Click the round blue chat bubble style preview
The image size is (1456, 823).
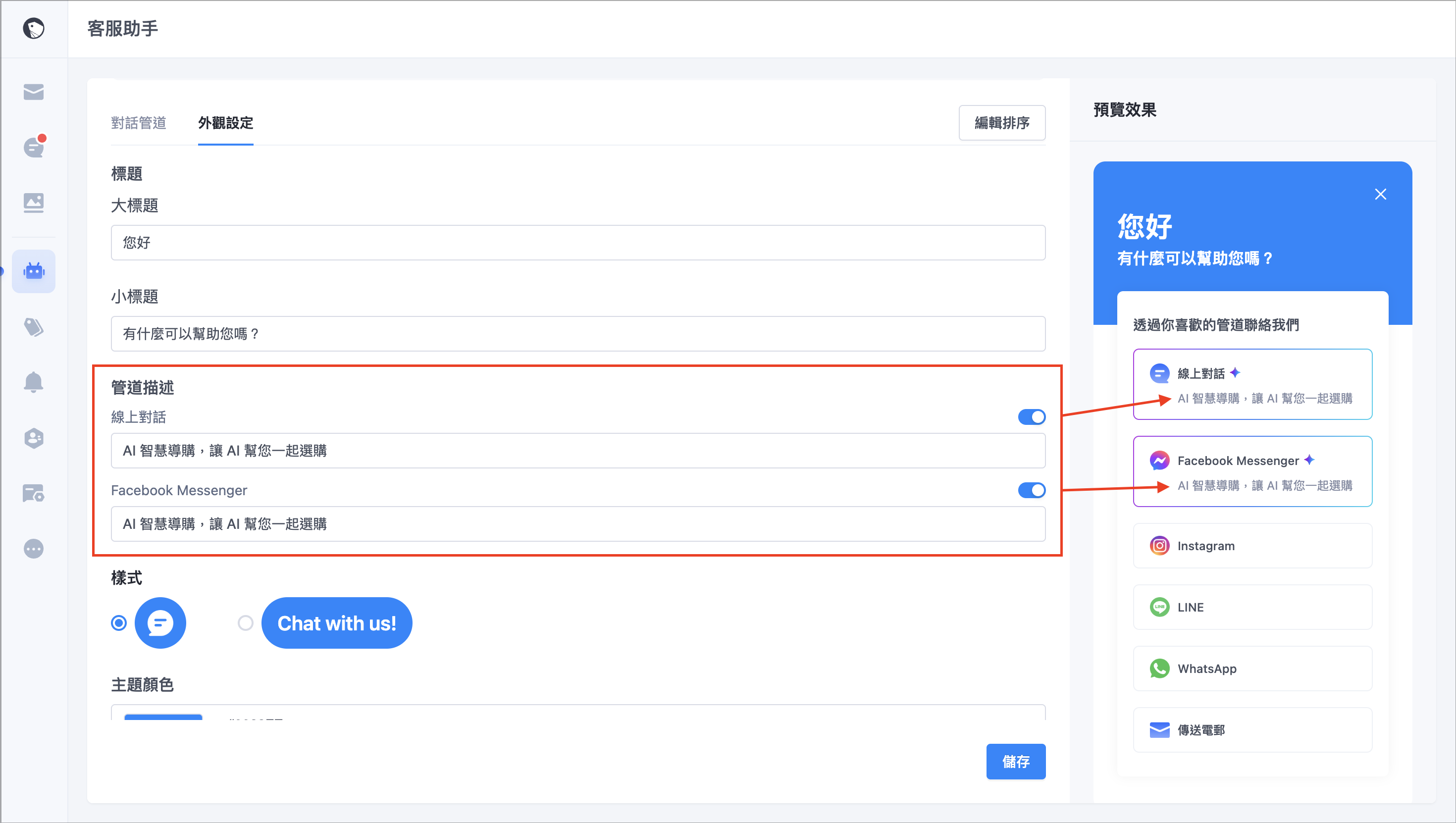(160, 623)
